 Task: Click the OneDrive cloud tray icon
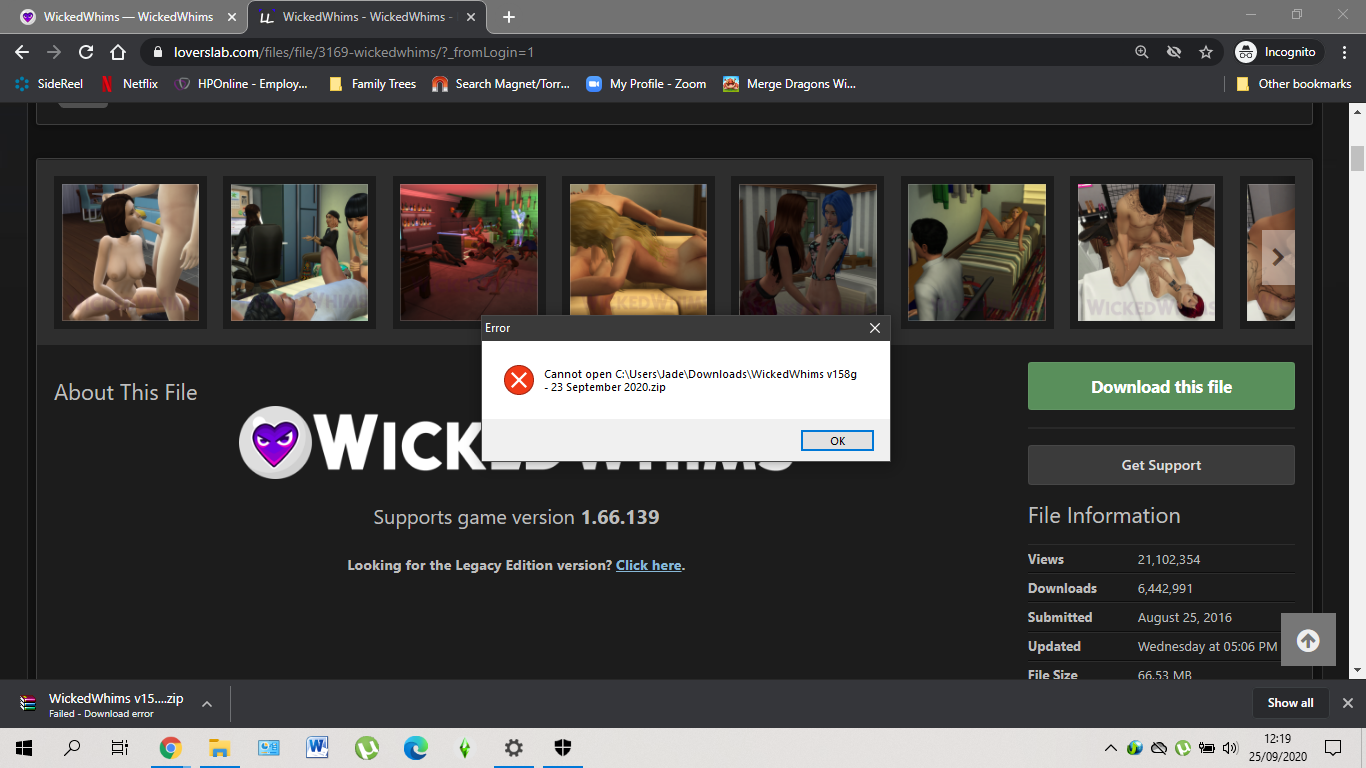click(x=1158, y=747)
